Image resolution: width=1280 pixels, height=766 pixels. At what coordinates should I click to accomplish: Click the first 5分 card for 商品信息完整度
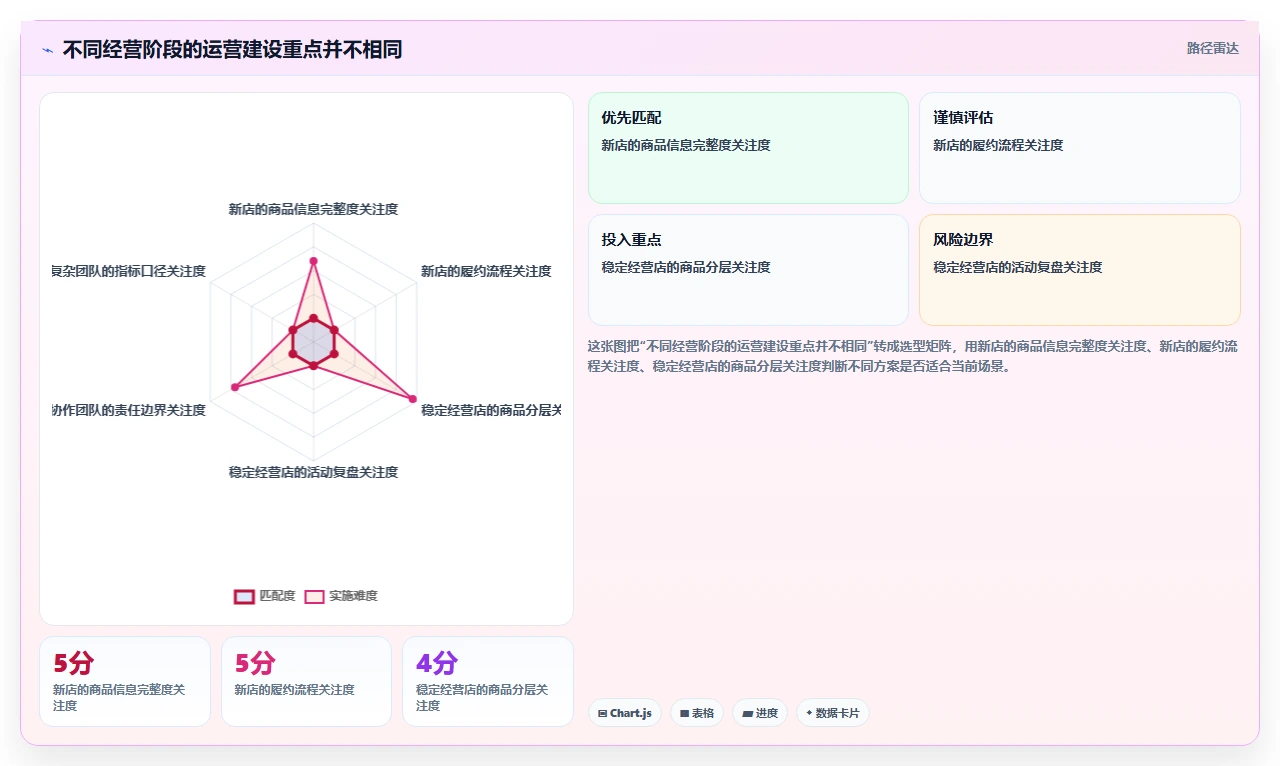tap(125, 681)
